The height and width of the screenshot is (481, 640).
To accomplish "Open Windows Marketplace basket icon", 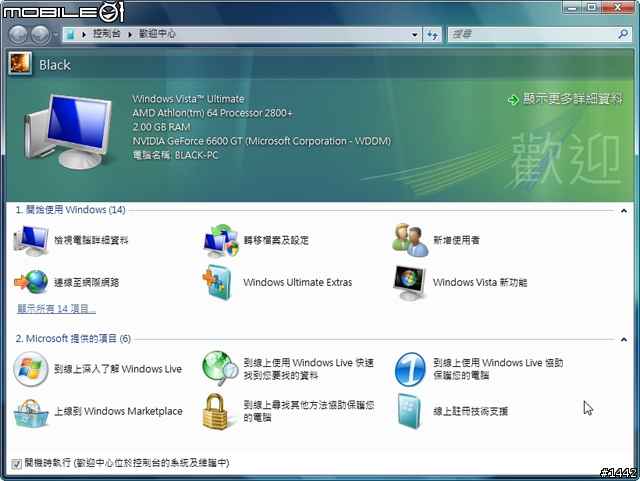I will click(31, 413).
